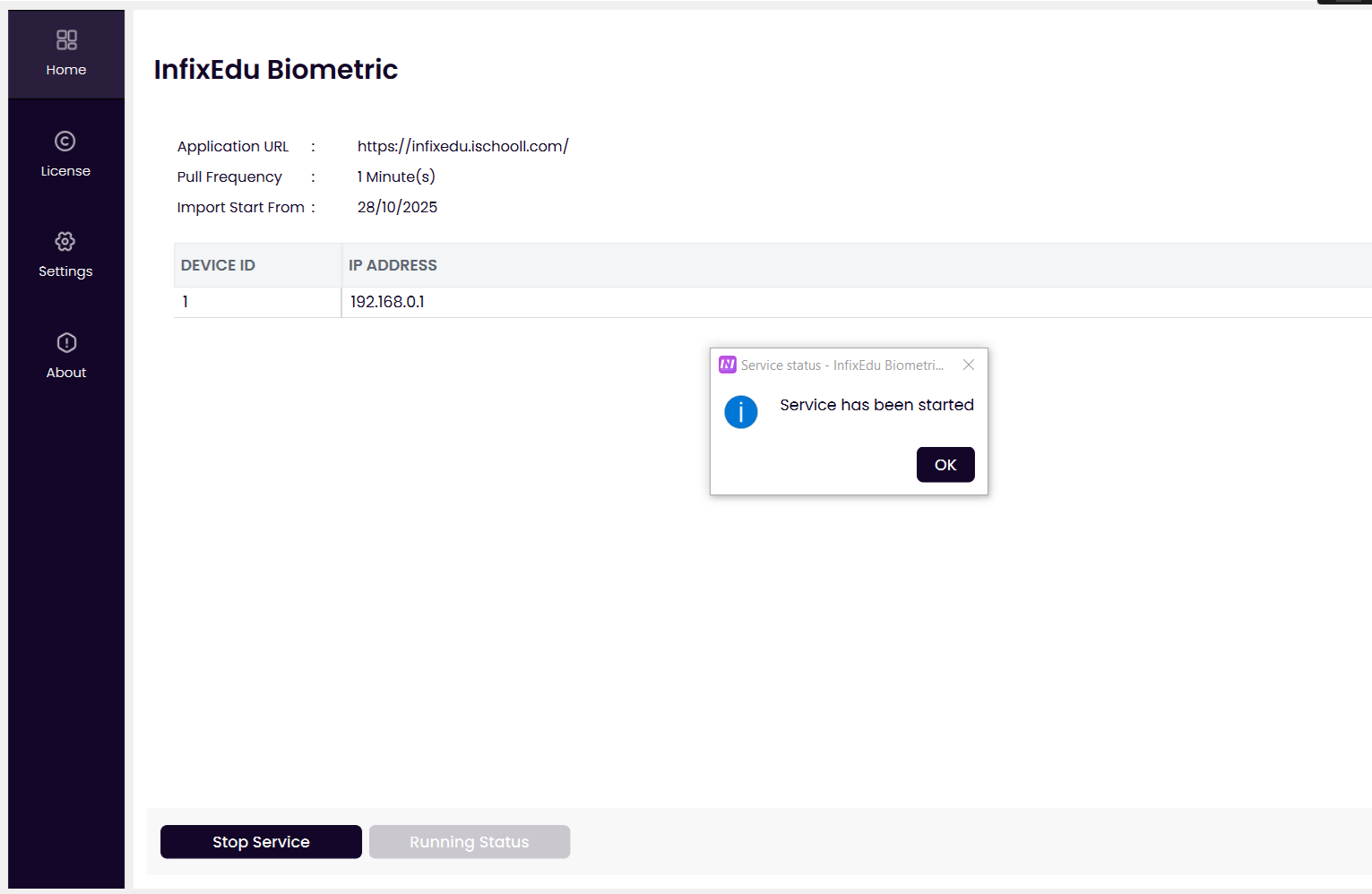Select the 'About' text label in sidebar
1372x894 pixels.
[66, 373]
